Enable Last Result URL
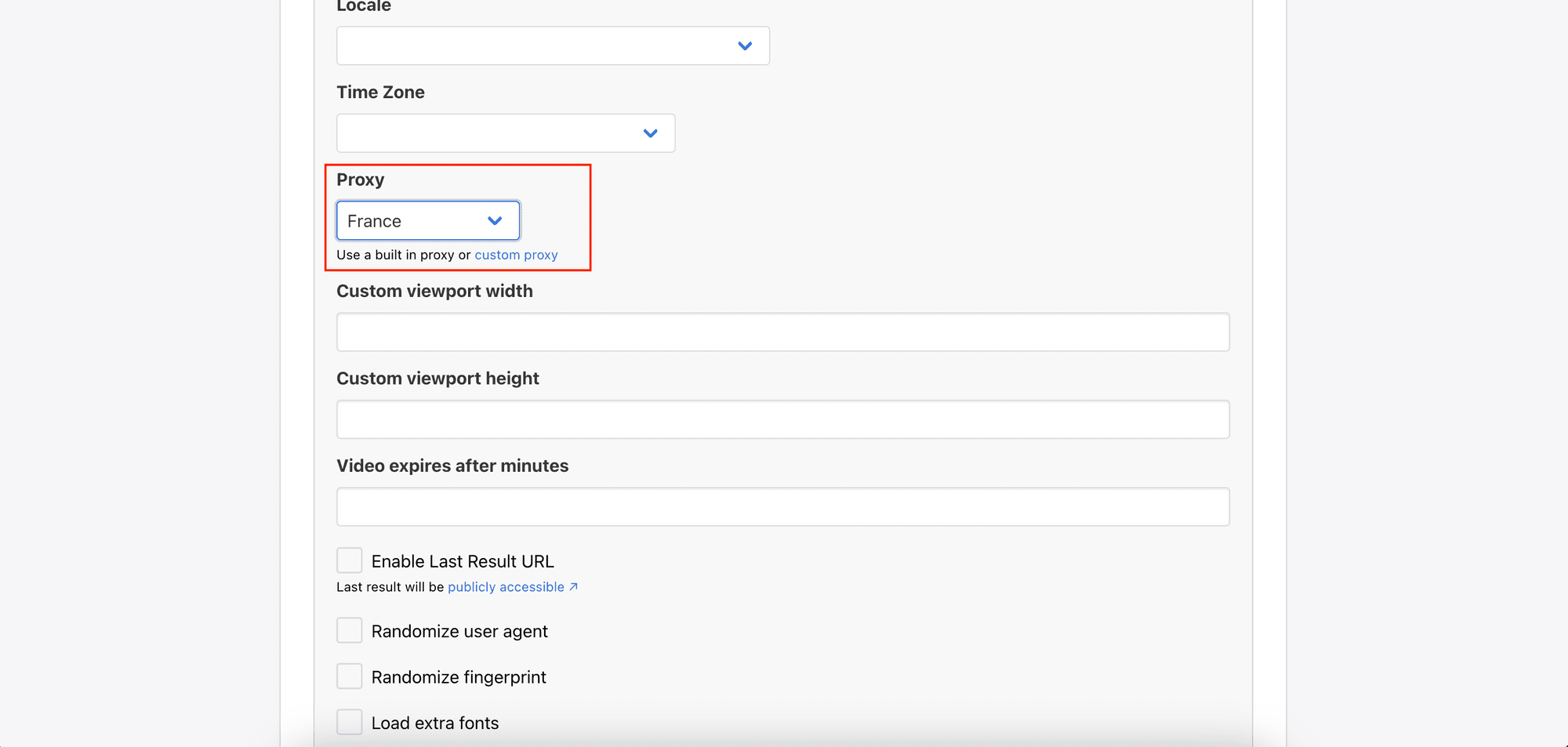The width and height of the screenshot is (1568, 747). [349, 560]
